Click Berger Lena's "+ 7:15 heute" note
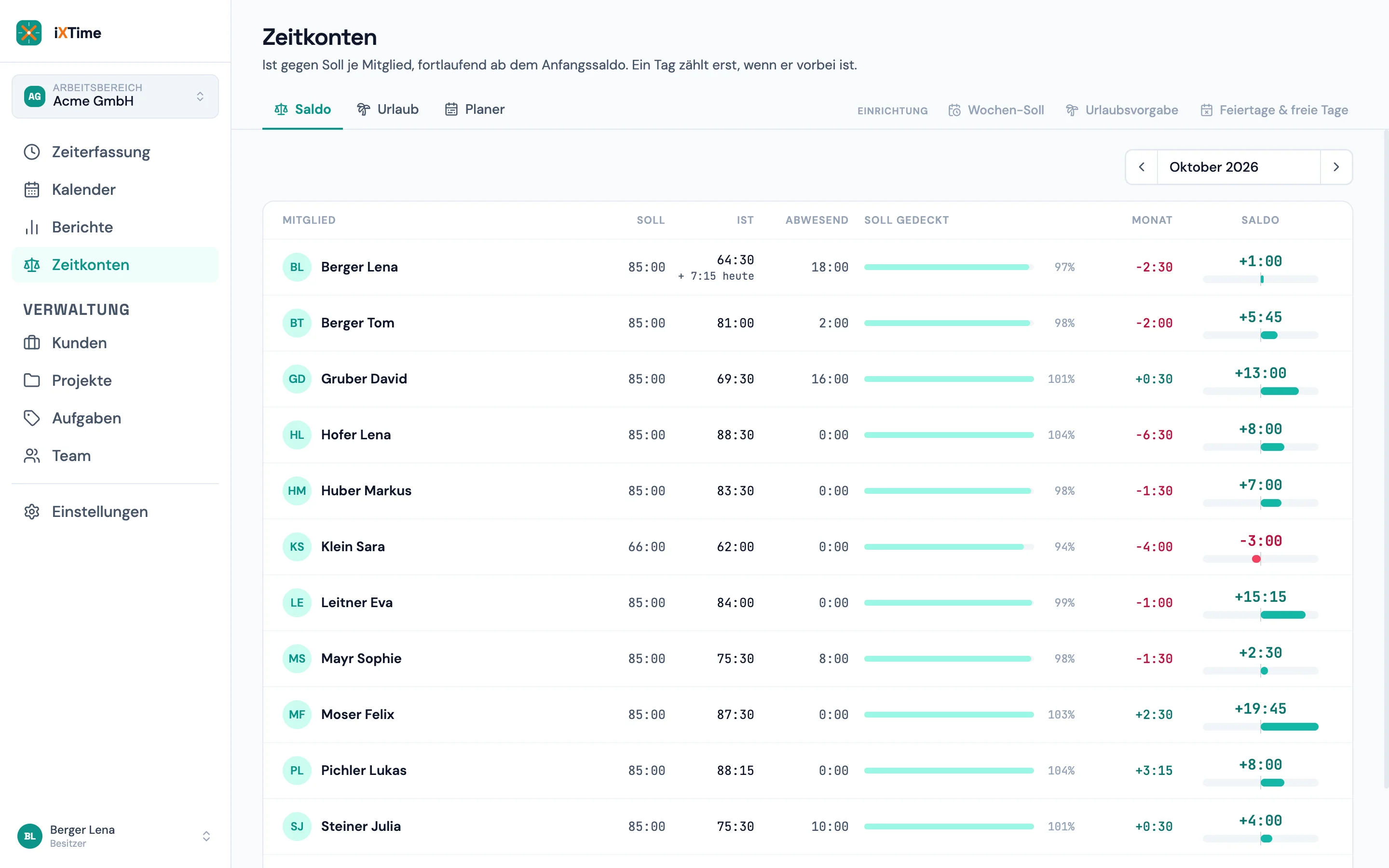Image resolution: width=1389 pixels, height=868 pixels. coord(716,276)
